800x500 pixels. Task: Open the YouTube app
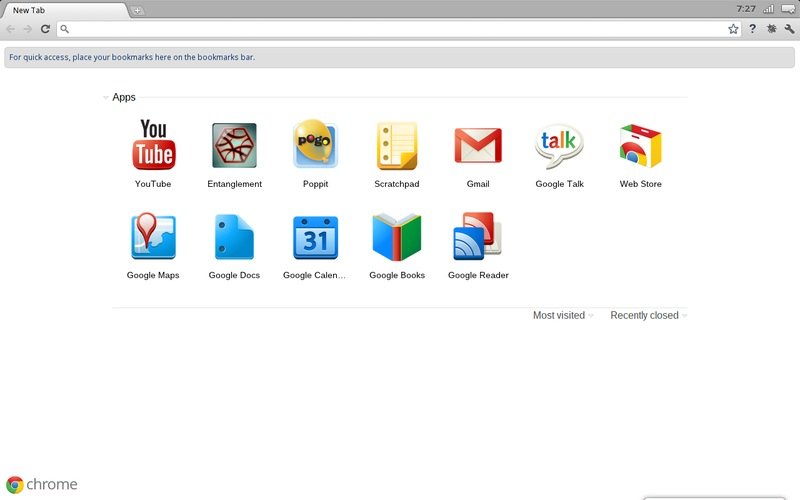click(154, 144)
